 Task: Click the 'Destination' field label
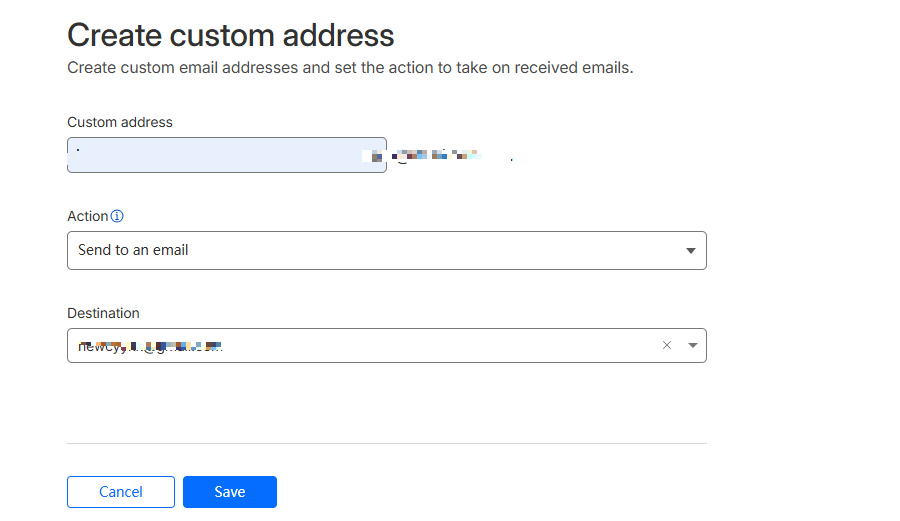pos(103,313)
